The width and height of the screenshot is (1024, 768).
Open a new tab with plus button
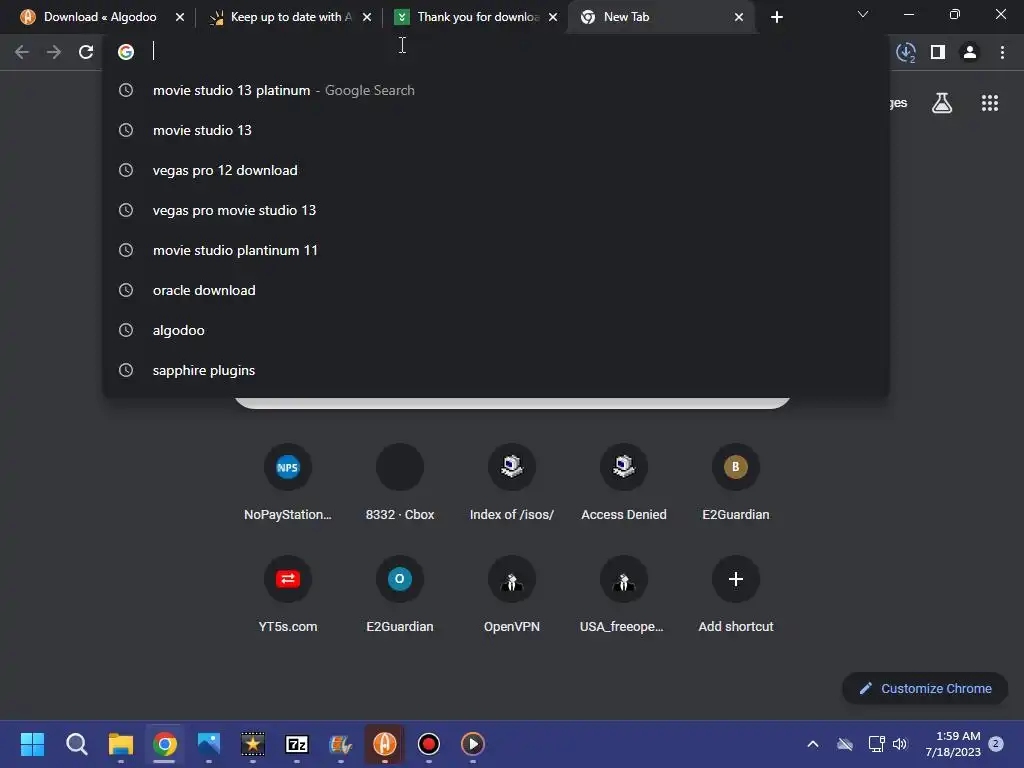tap(776, 17)
